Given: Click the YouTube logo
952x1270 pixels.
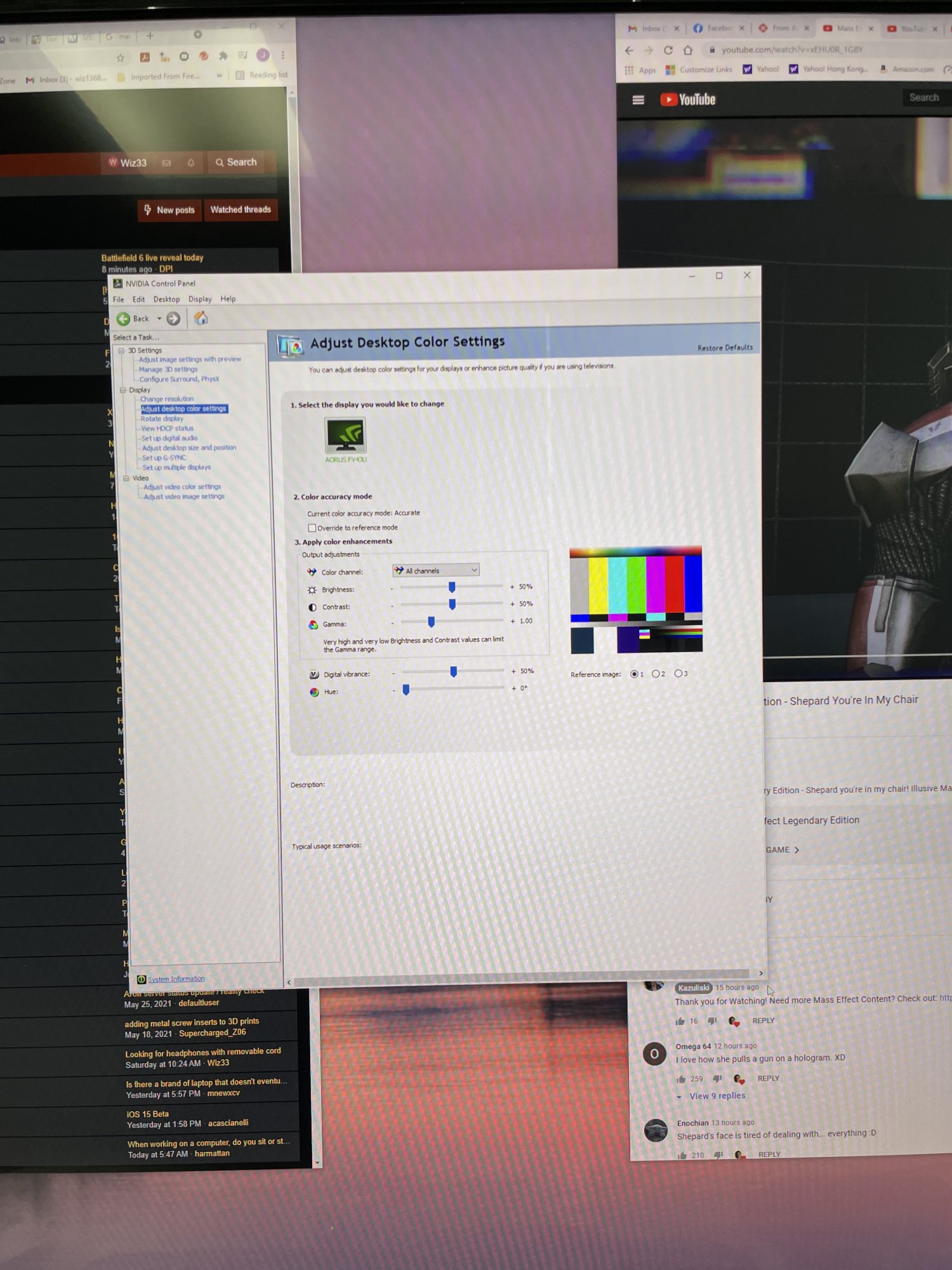Looking at the screenshot, I should 688,100.
